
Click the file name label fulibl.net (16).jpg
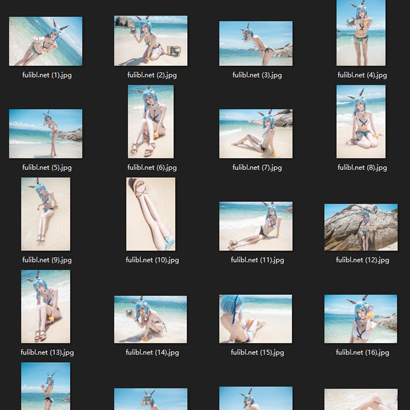click(x=363, y=353)
